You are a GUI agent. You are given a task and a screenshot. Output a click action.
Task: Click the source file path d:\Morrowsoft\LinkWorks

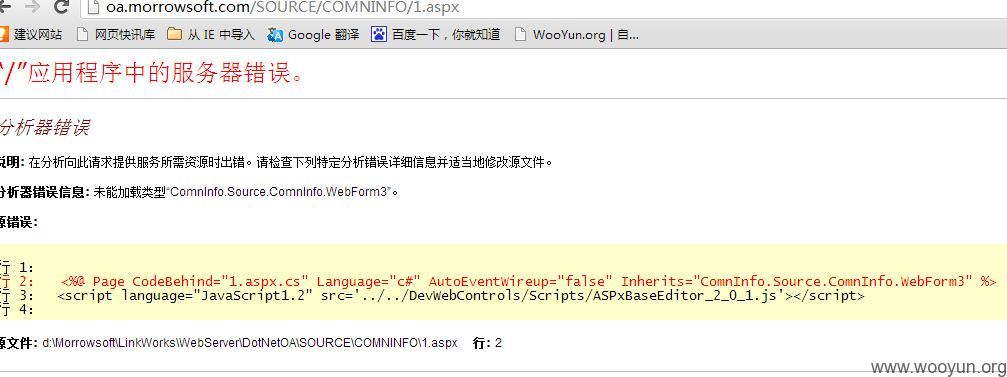250,343
